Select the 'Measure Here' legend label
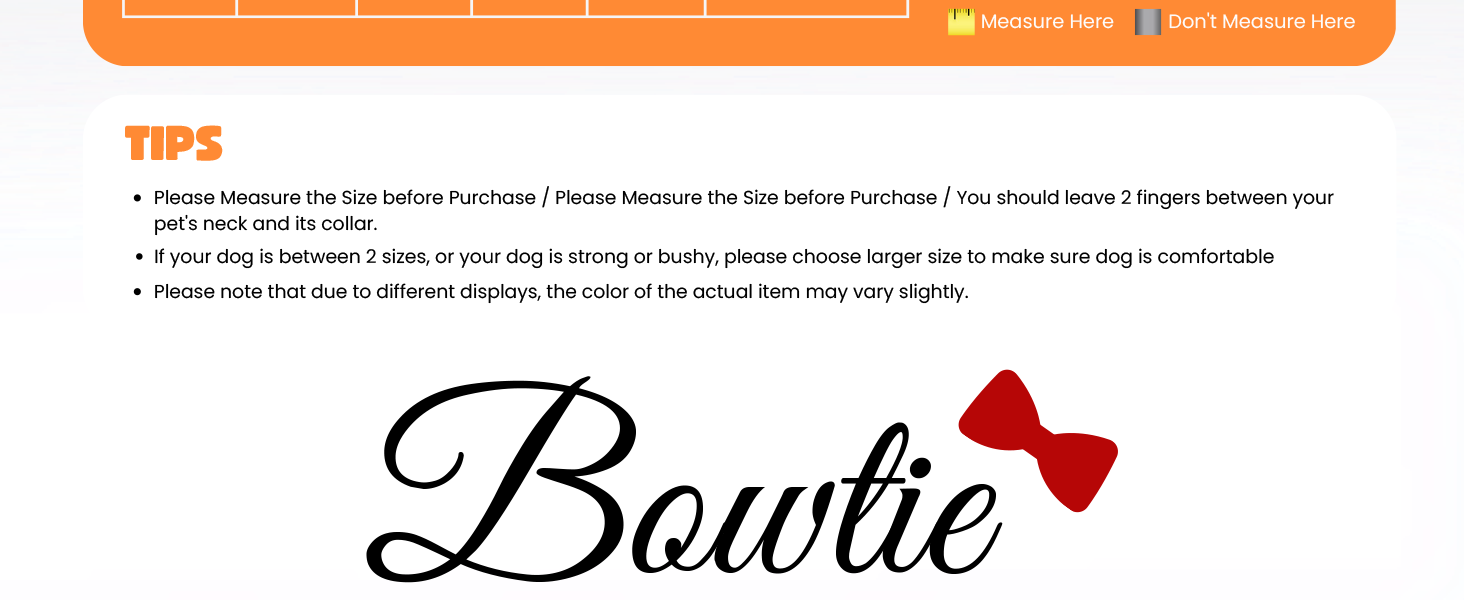The width and height of the screenshot is (1464, 600). click(1046, 22)
